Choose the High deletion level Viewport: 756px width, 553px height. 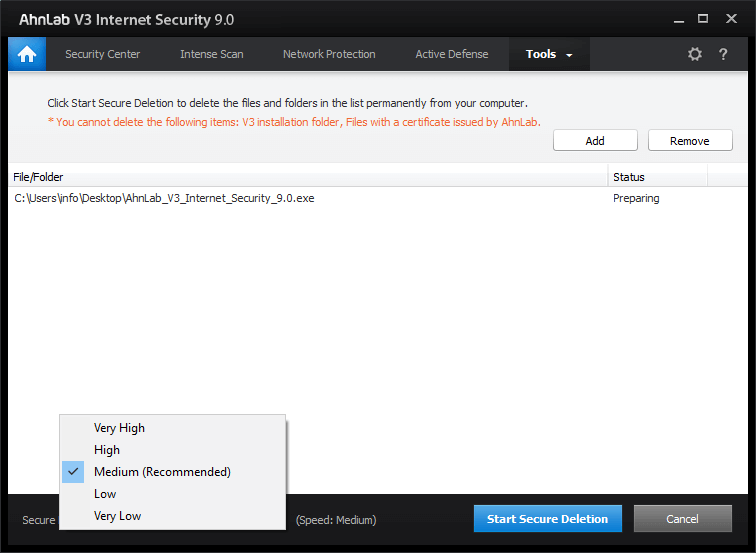click(107, 450)
